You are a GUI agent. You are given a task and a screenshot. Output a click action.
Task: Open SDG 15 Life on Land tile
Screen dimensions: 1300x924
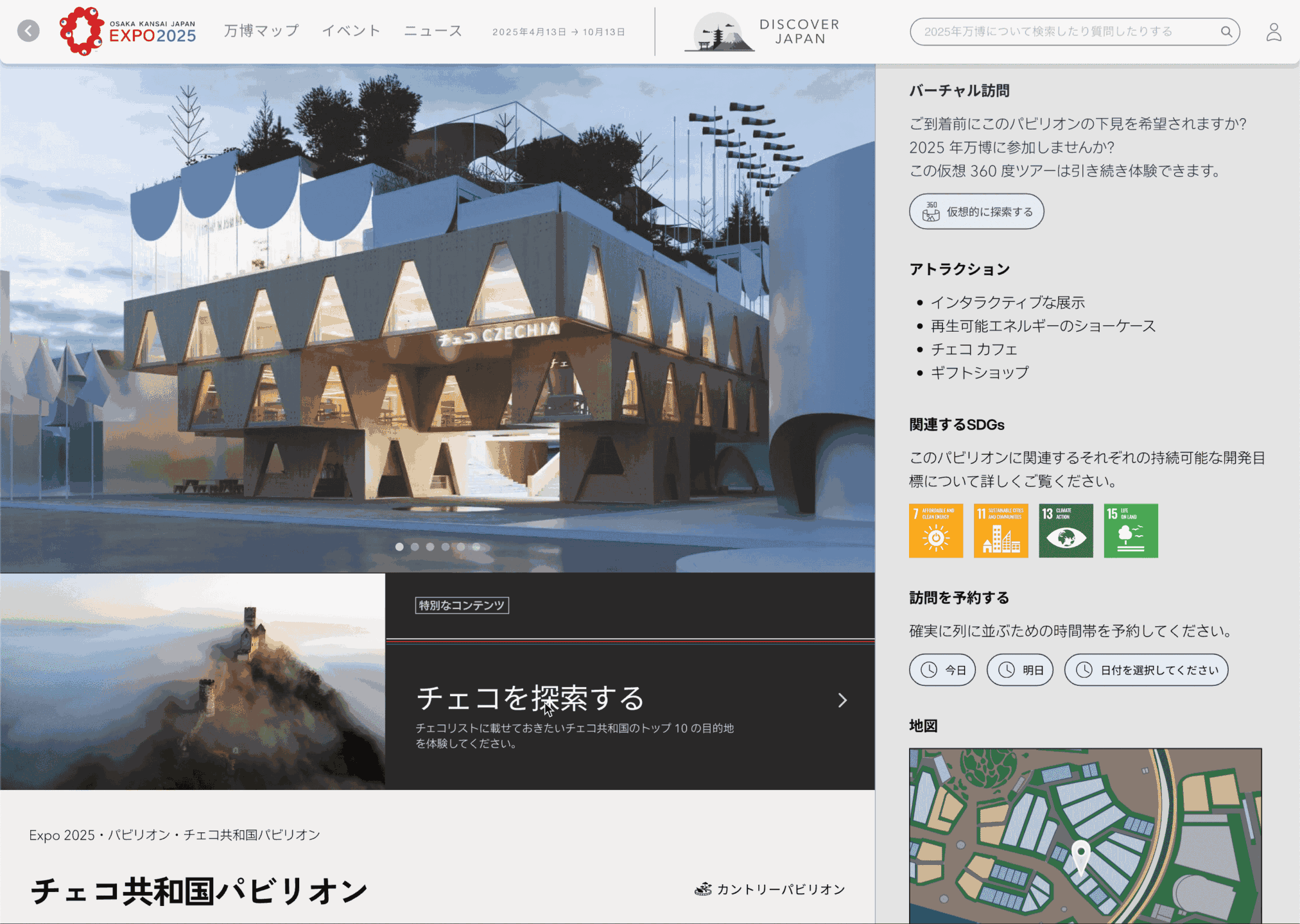pos(1131,531)
